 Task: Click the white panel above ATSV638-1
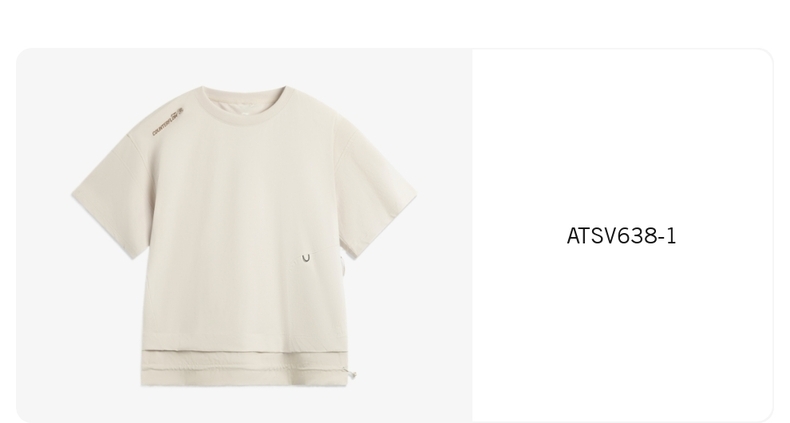tap(622, 136)
